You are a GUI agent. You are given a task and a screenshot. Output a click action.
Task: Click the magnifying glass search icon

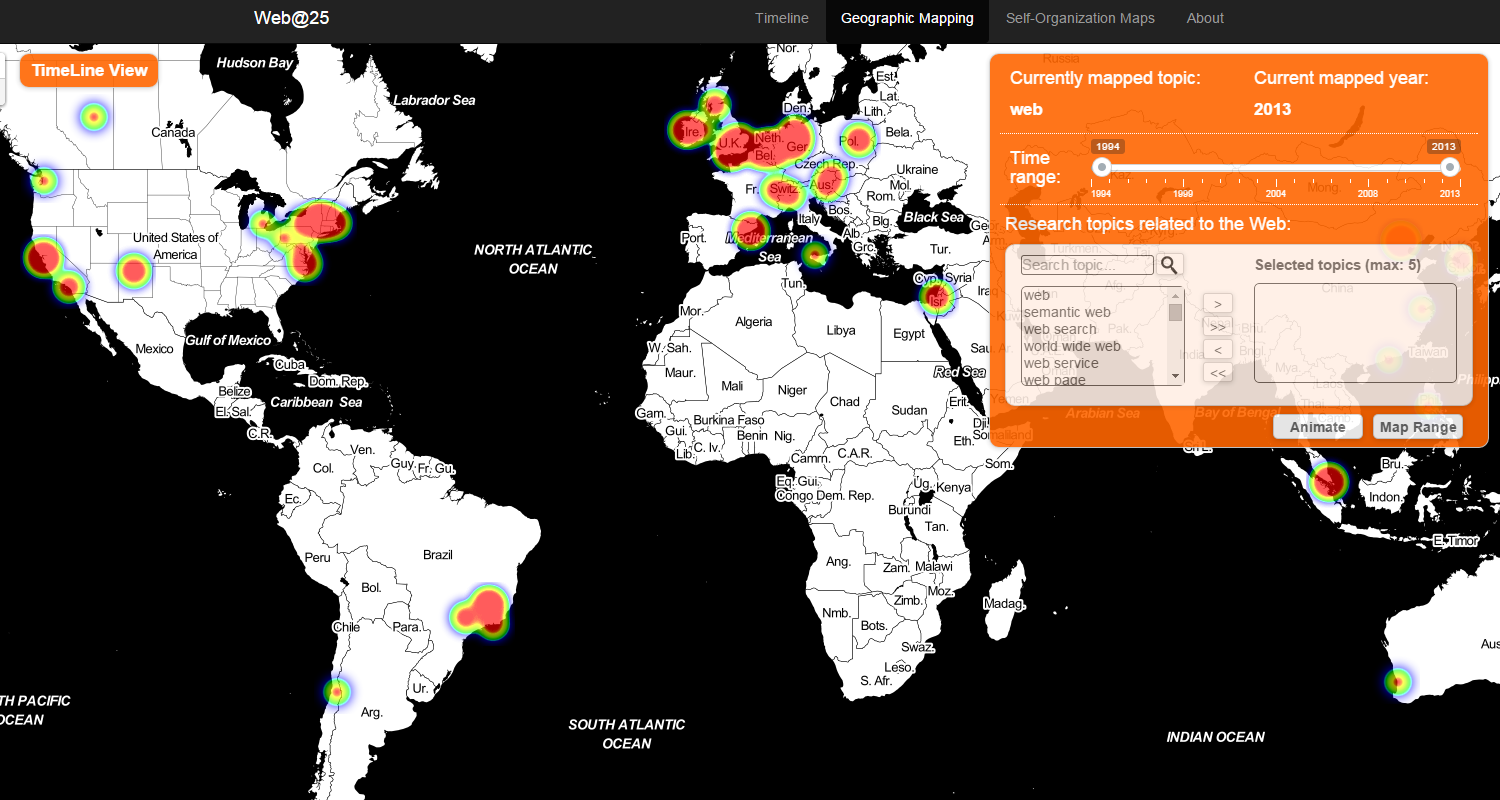[x=1169, y=265]
